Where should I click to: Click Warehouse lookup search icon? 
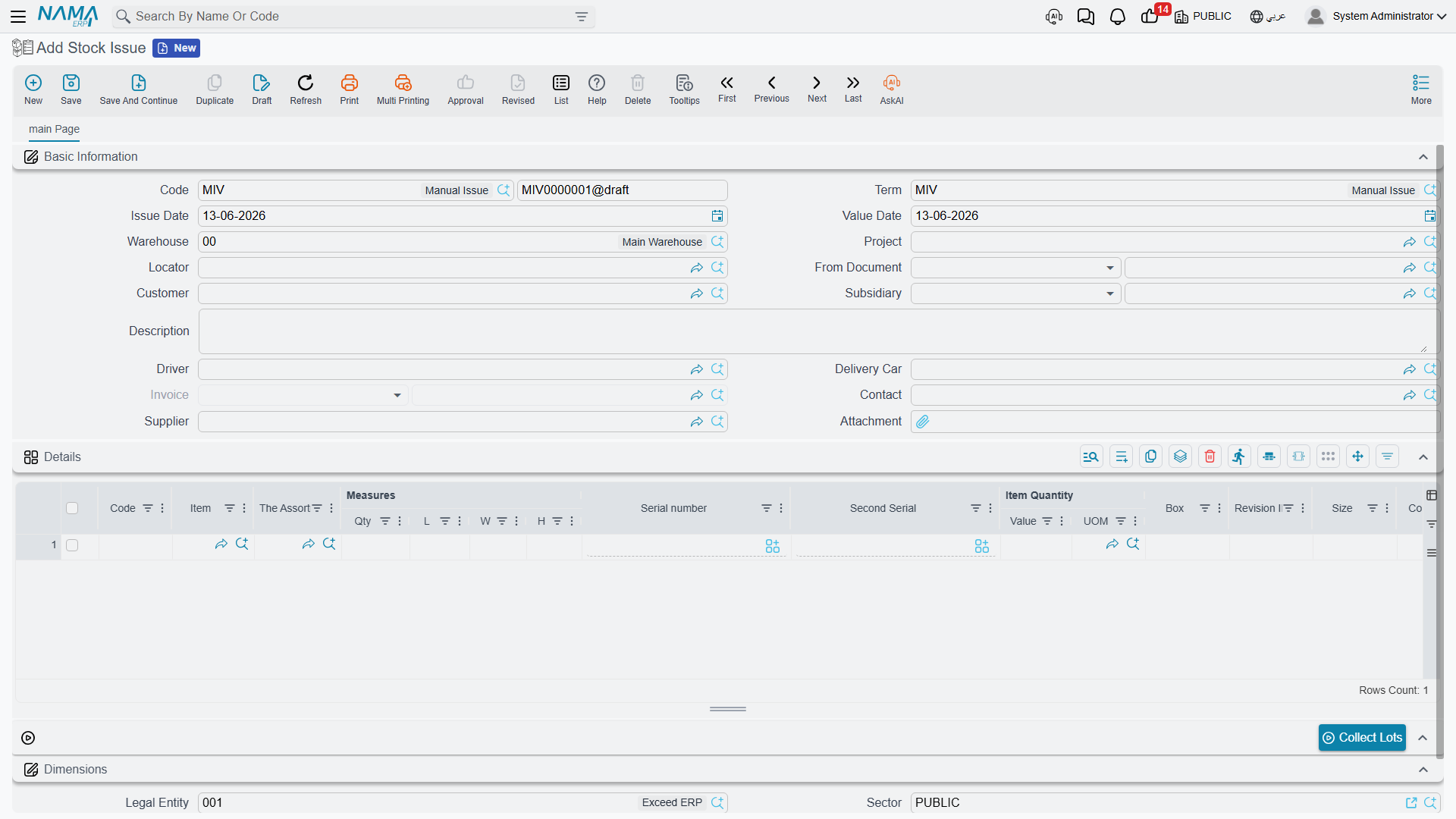[717, 242]
